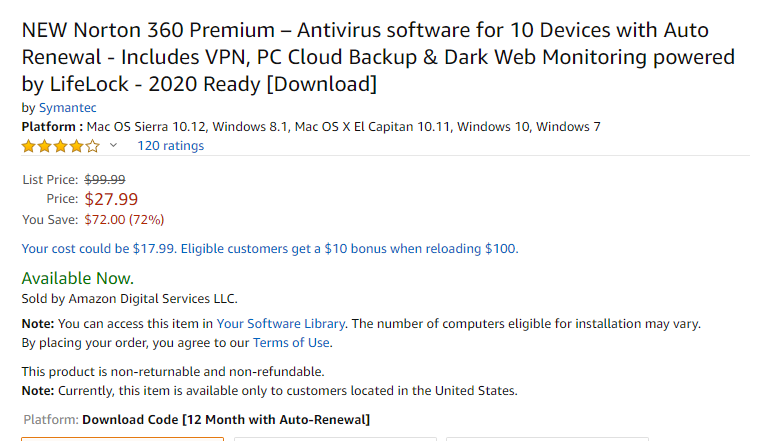Image resolution: width=759 pixels, height=441 pixels.
Task: Click the green Available Now text
Action: click(77, 278)
